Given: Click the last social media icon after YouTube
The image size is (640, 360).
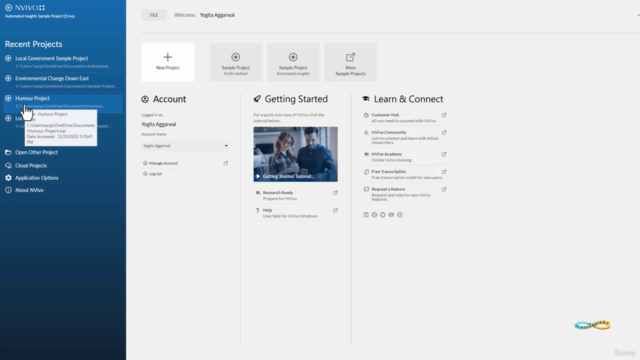Looking at the screenshot, I should click(400, 215).
